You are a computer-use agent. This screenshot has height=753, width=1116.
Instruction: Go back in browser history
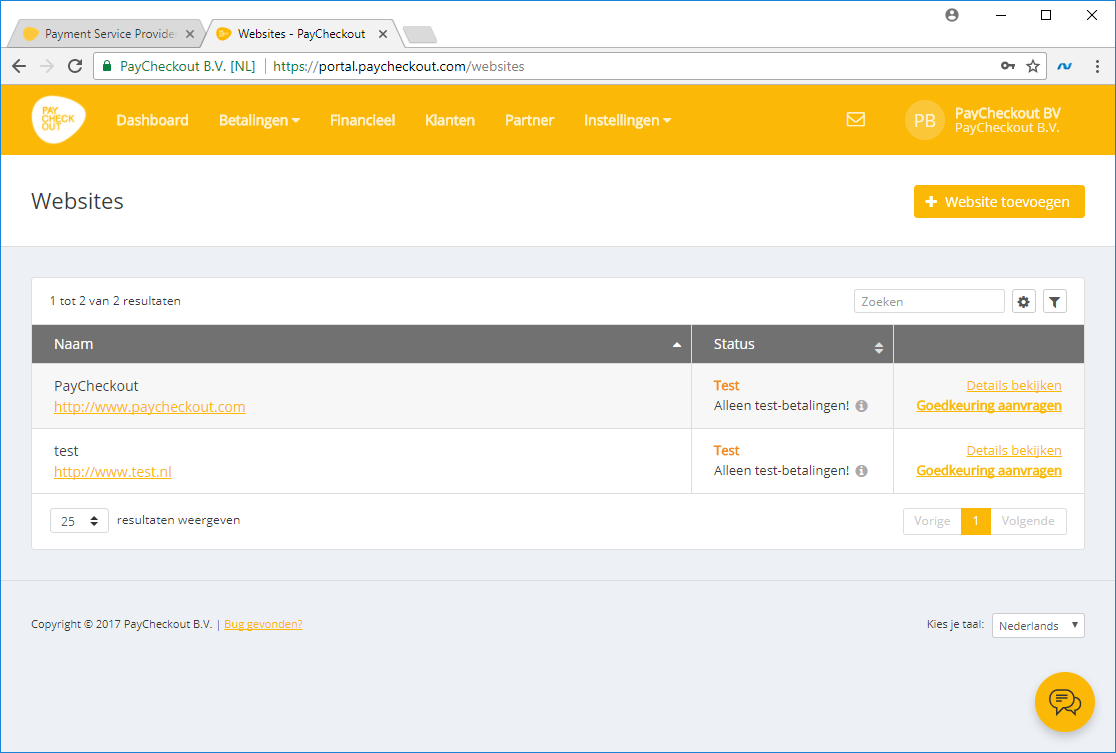coord(19,66)
